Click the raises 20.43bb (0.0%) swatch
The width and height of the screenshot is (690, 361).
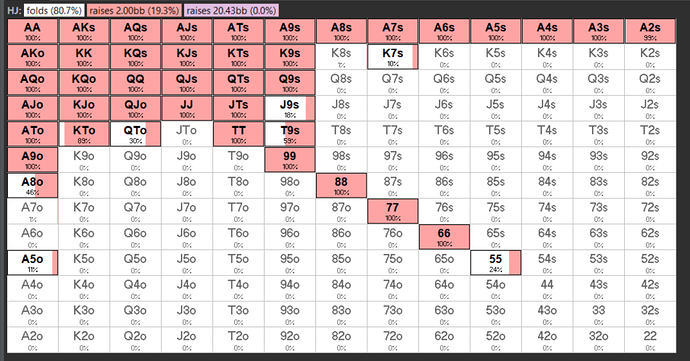[231, 10]
